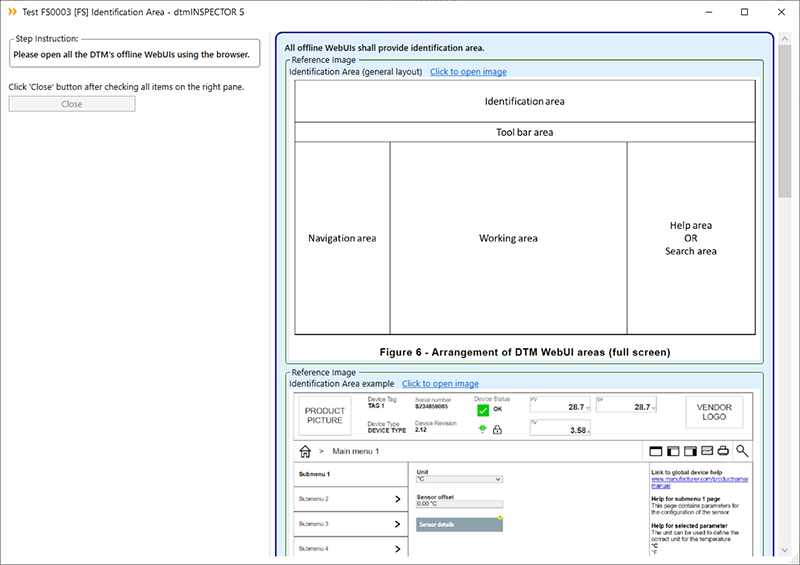The height and width of the screenshot is (565, 800).
Task: Expand the Submenu 2 chevron
Action: click(x=397, y=499)
